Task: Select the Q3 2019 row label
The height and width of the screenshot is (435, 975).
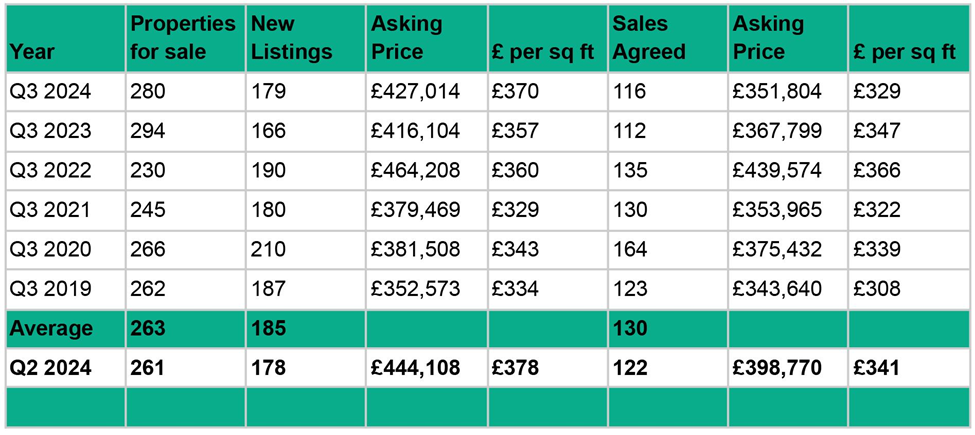Action: (x=50, y=289)
